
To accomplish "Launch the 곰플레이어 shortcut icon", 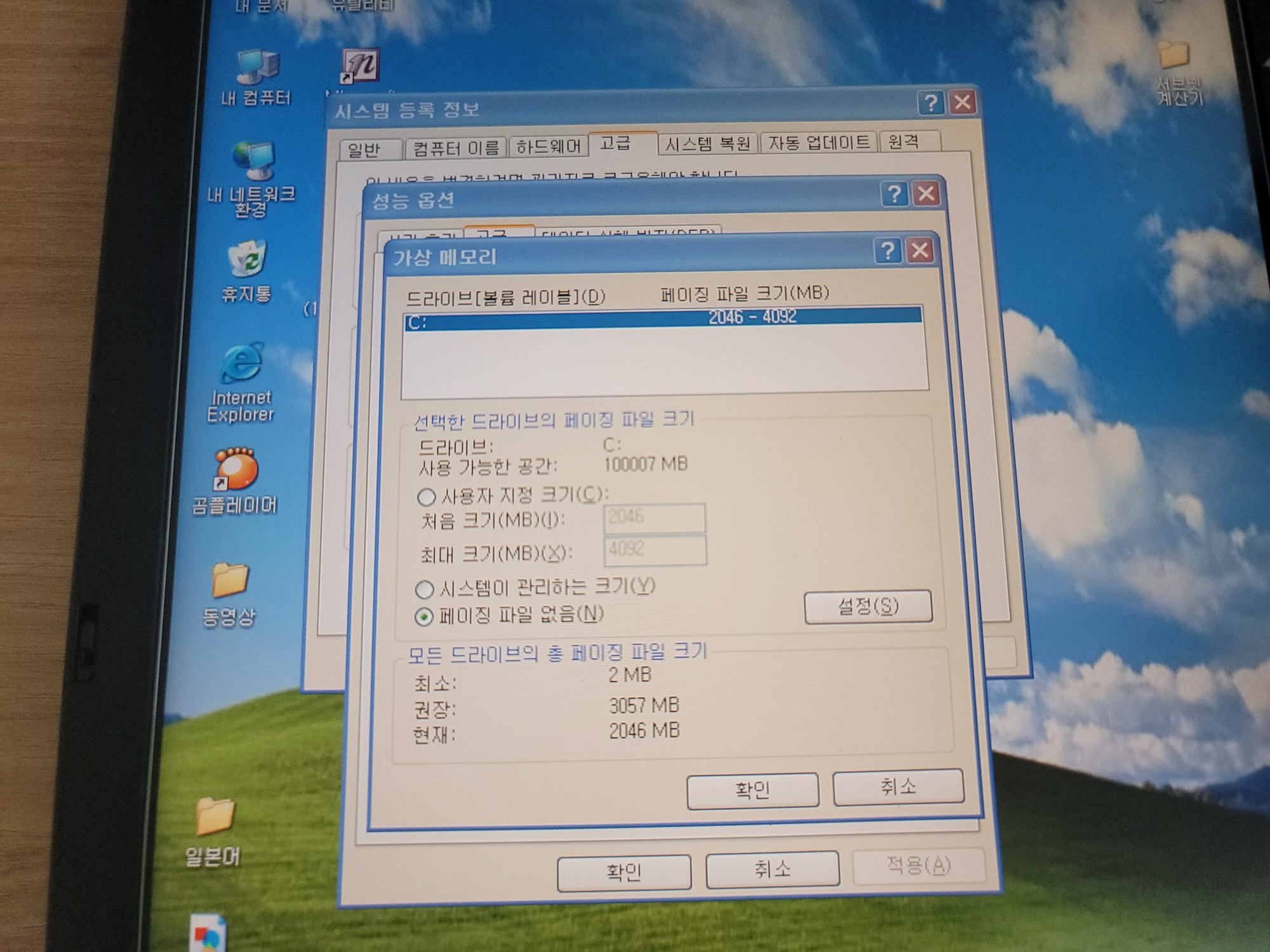I will pyautogui.click(x=236, y=470).
